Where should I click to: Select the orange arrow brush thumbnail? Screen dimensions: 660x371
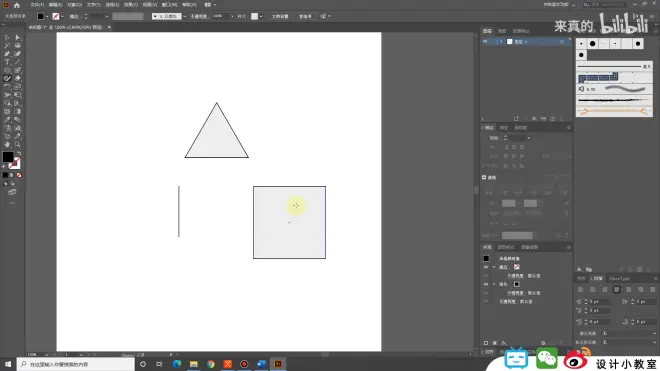[x=614, y=112]
